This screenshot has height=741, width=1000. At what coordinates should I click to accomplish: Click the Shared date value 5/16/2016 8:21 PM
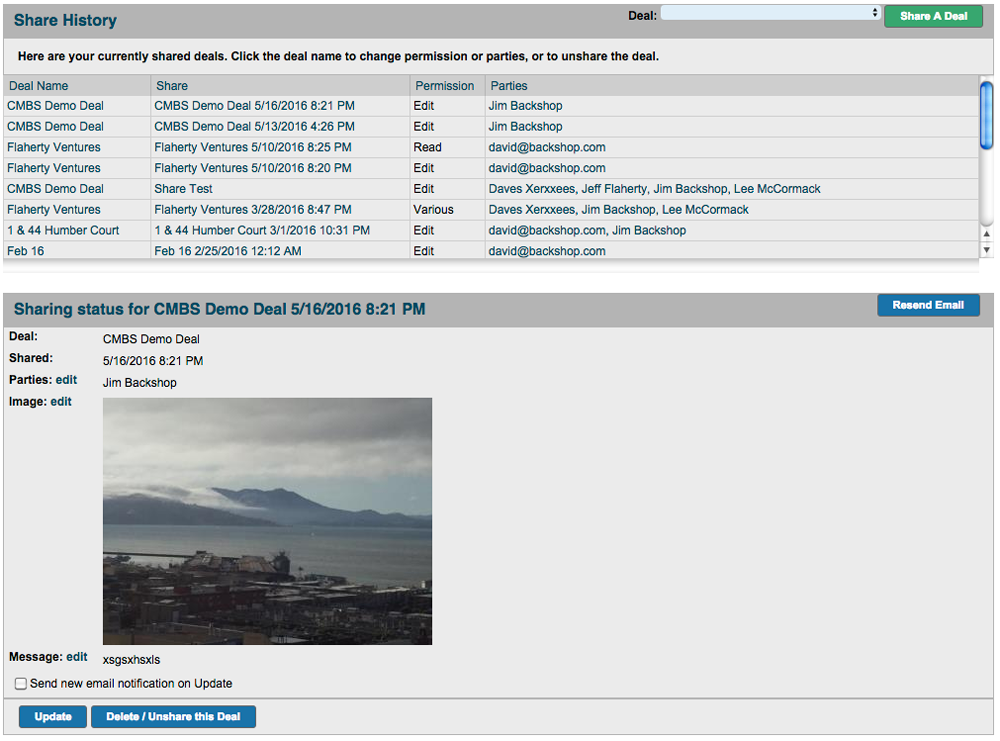click(153, 361)
